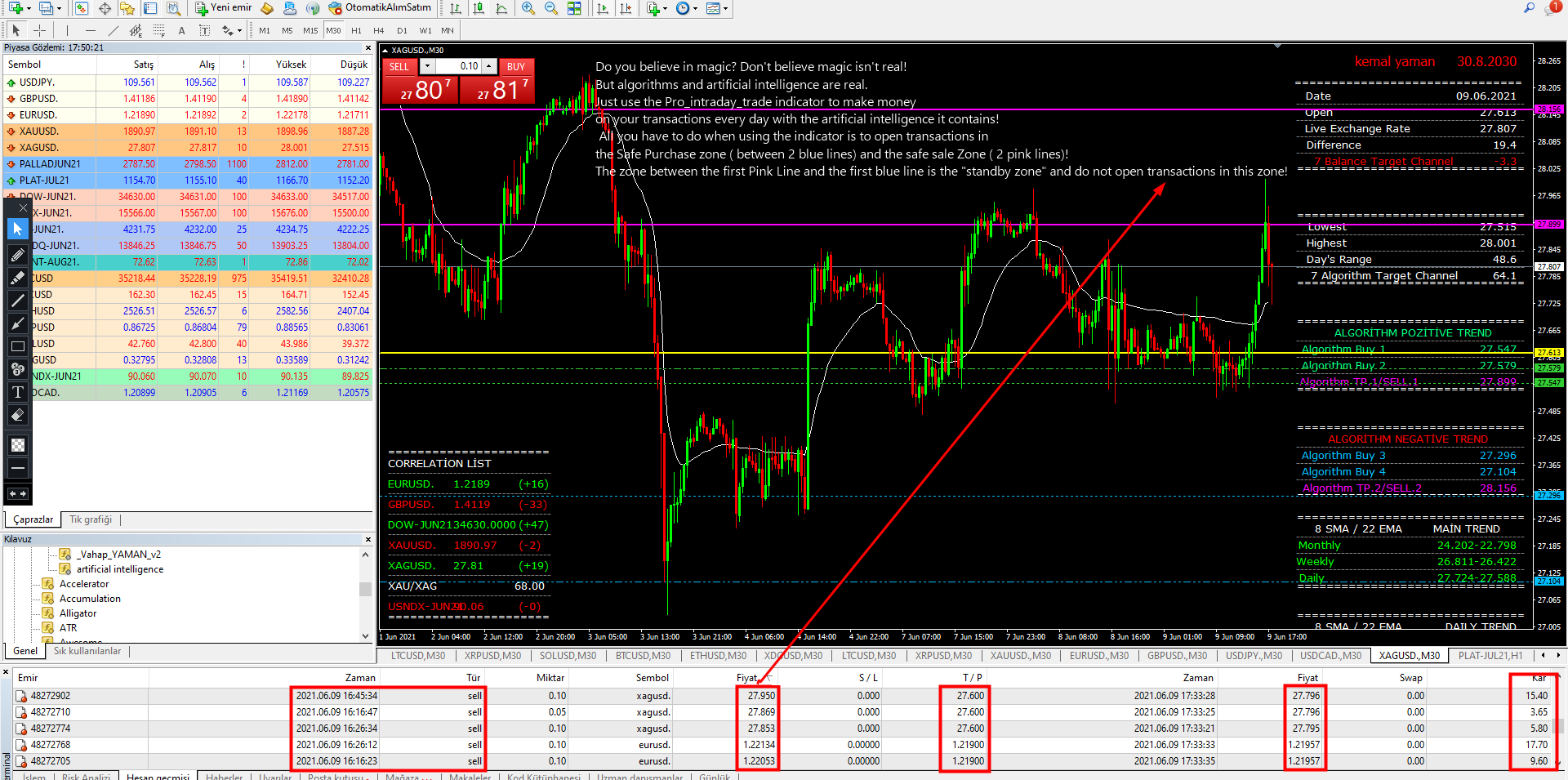
Task: Pick pencil tool in floating annotation toolbar
Action: pos(17,255)
